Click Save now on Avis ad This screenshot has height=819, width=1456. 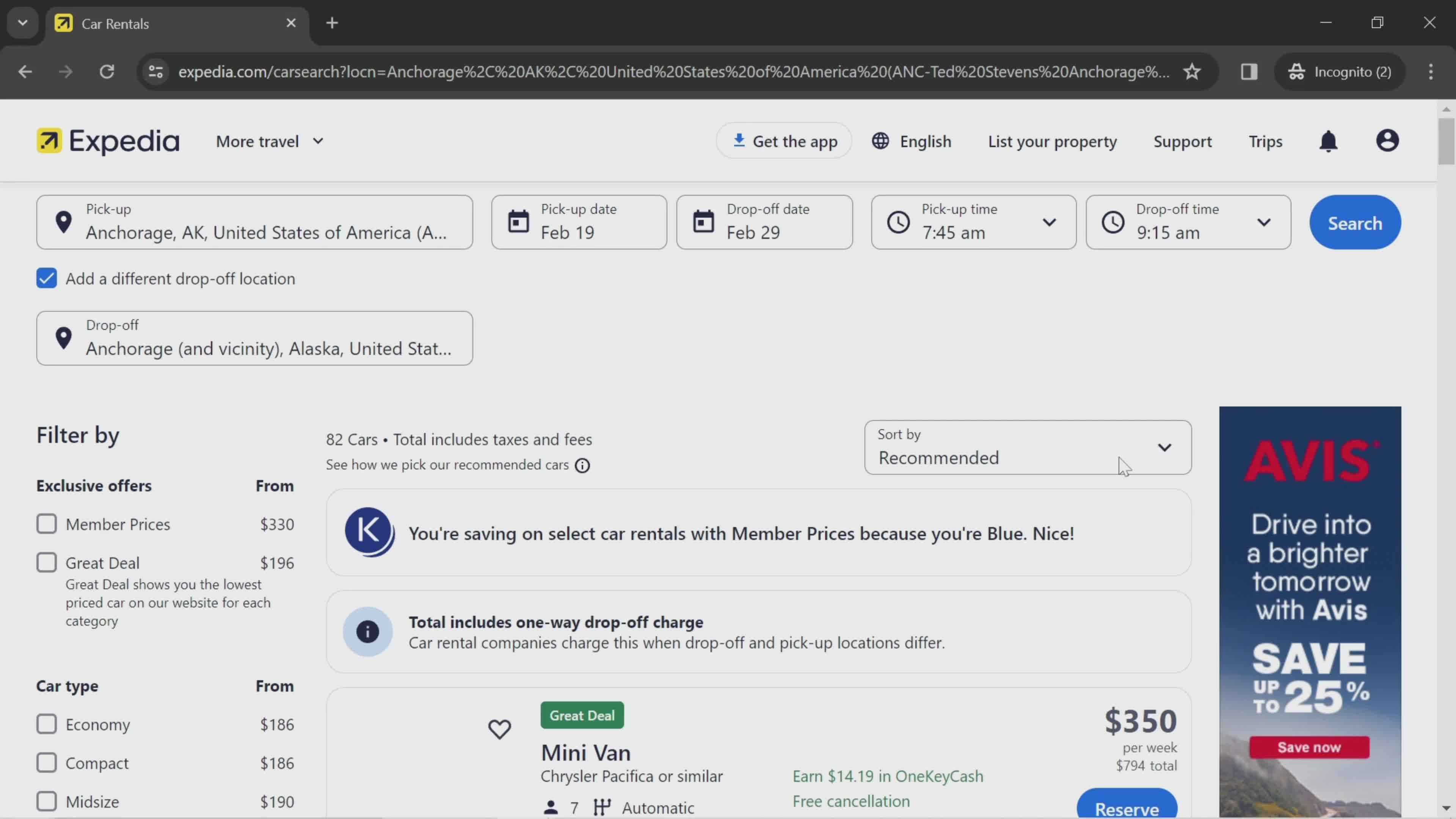point(1309,747)
